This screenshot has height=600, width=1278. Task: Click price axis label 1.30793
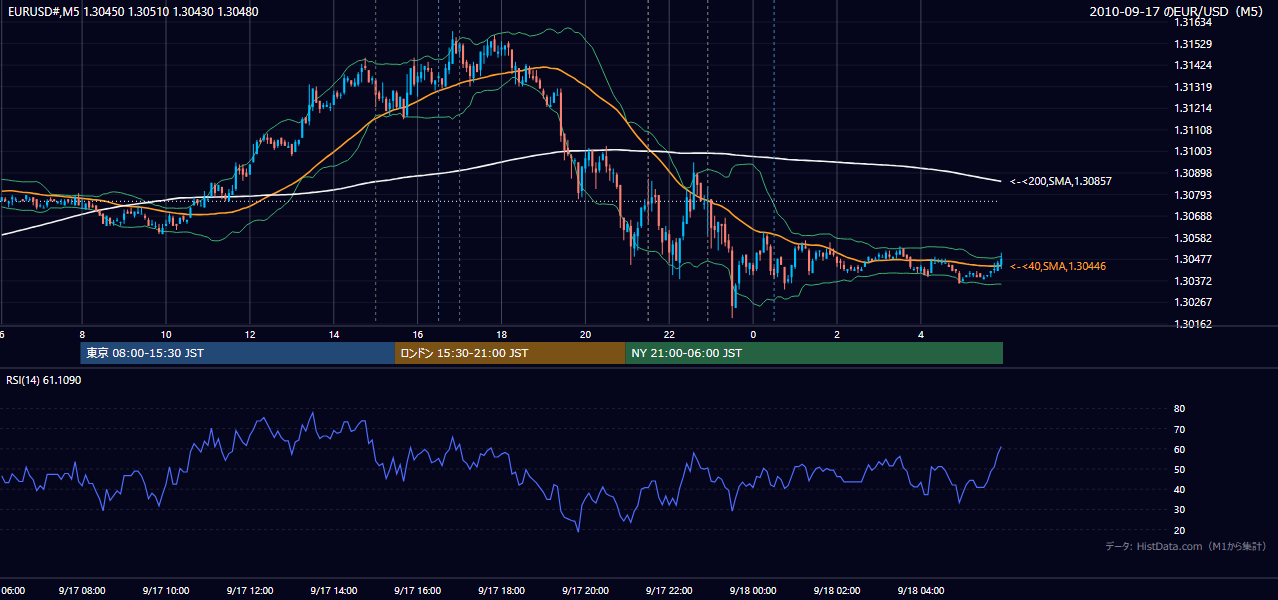(1195, 195)
